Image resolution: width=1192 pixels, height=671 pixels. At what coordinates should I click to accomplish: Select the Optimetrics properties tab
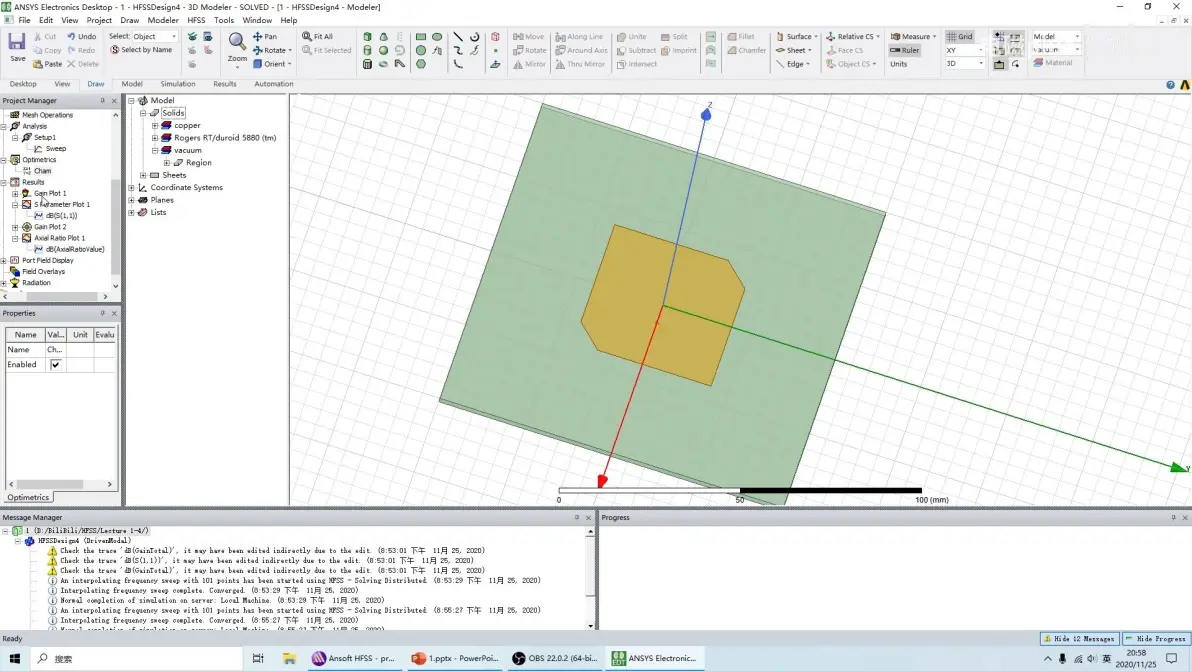click(28, 498)
